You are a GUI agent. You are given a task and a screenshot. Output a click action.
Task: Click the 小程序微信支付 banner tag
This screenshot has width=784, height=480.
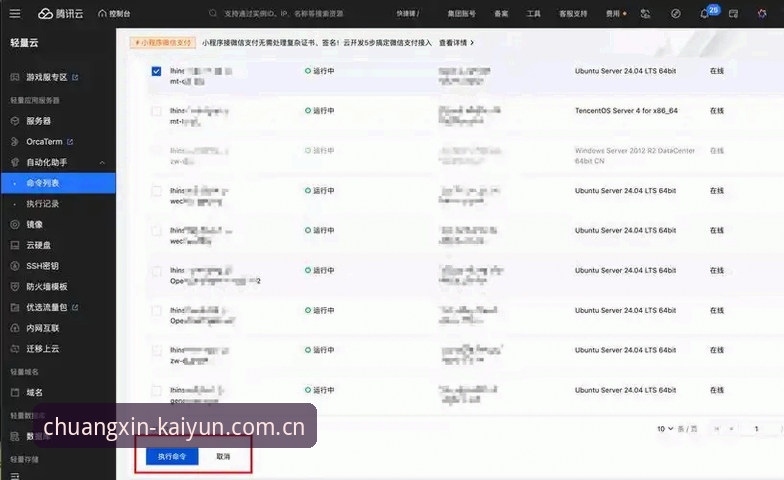162,43
